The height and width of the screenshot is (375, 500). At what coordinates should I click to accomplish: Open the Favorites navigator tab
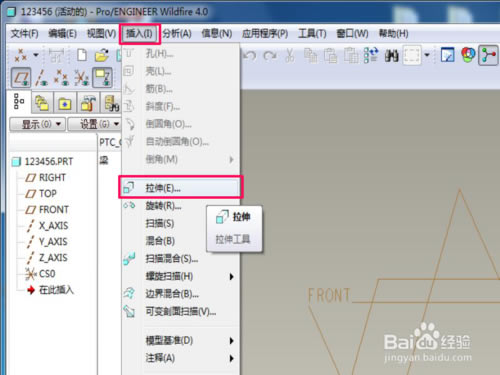[x=88, y=103]
